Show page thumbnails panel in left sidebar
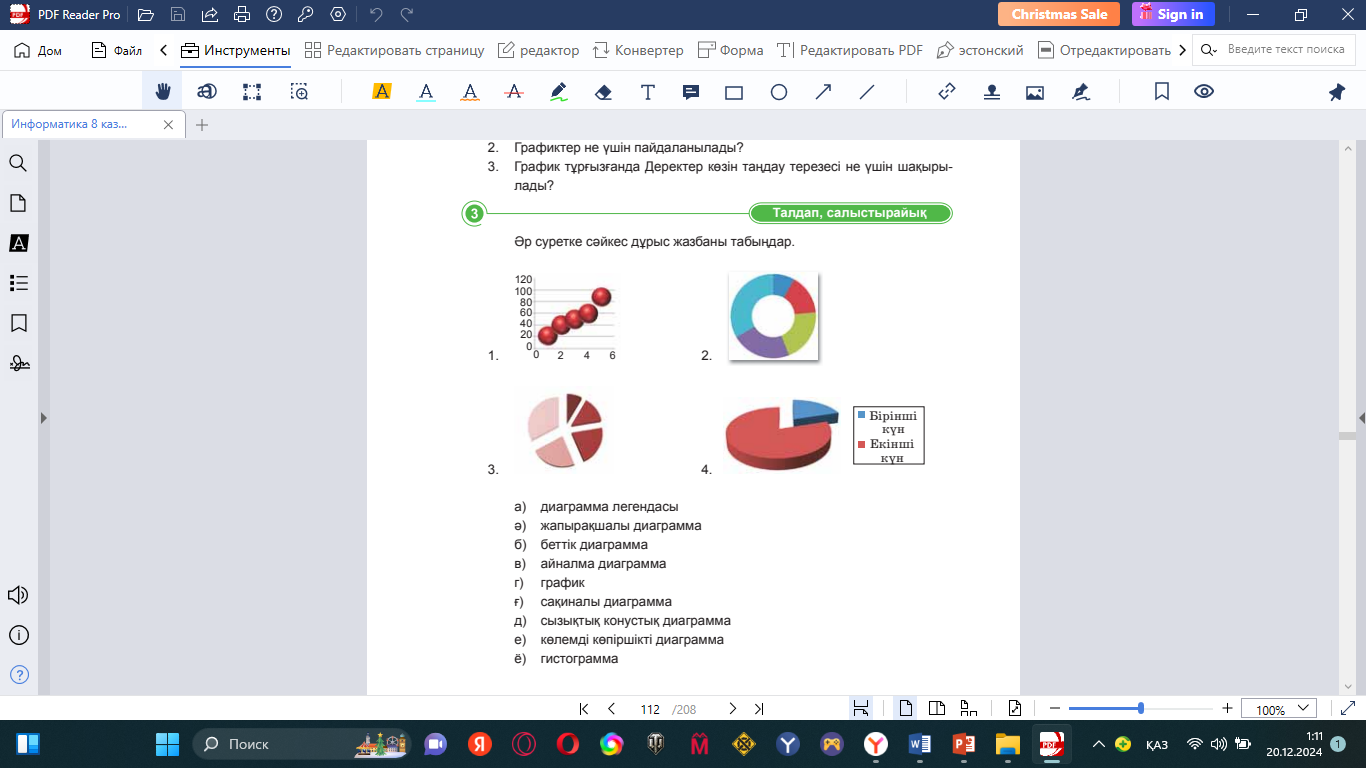 click(x=18, y=203)
